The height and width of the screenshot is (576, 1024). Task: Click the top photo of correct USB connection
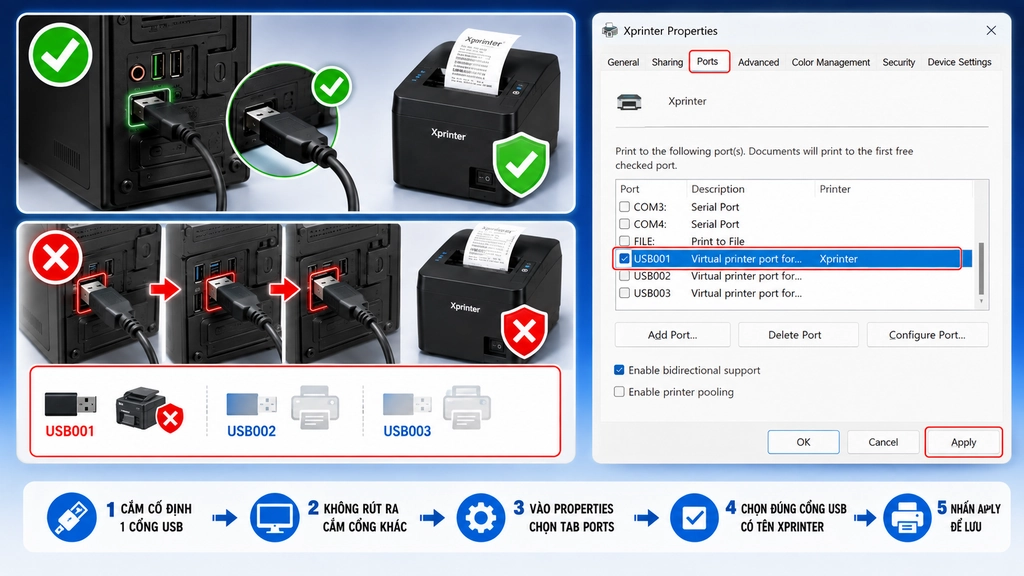[296, 113]
